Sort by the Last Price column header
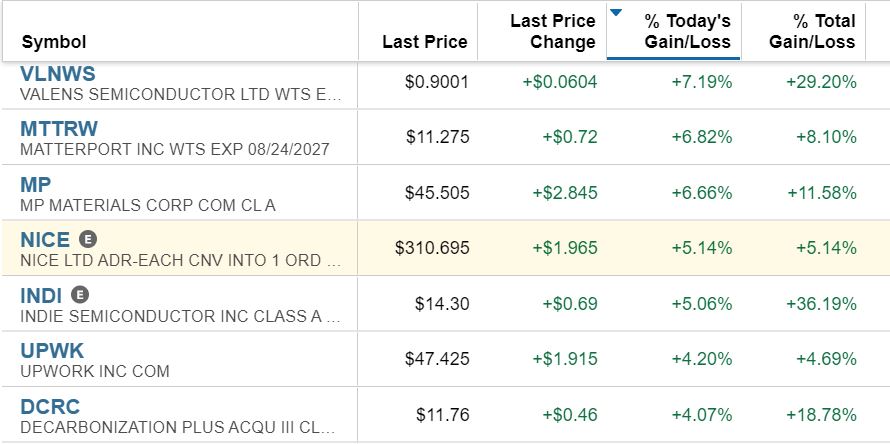Image resolution: width=890 pixels, height=444 pixels. click(x=424, y=42)
